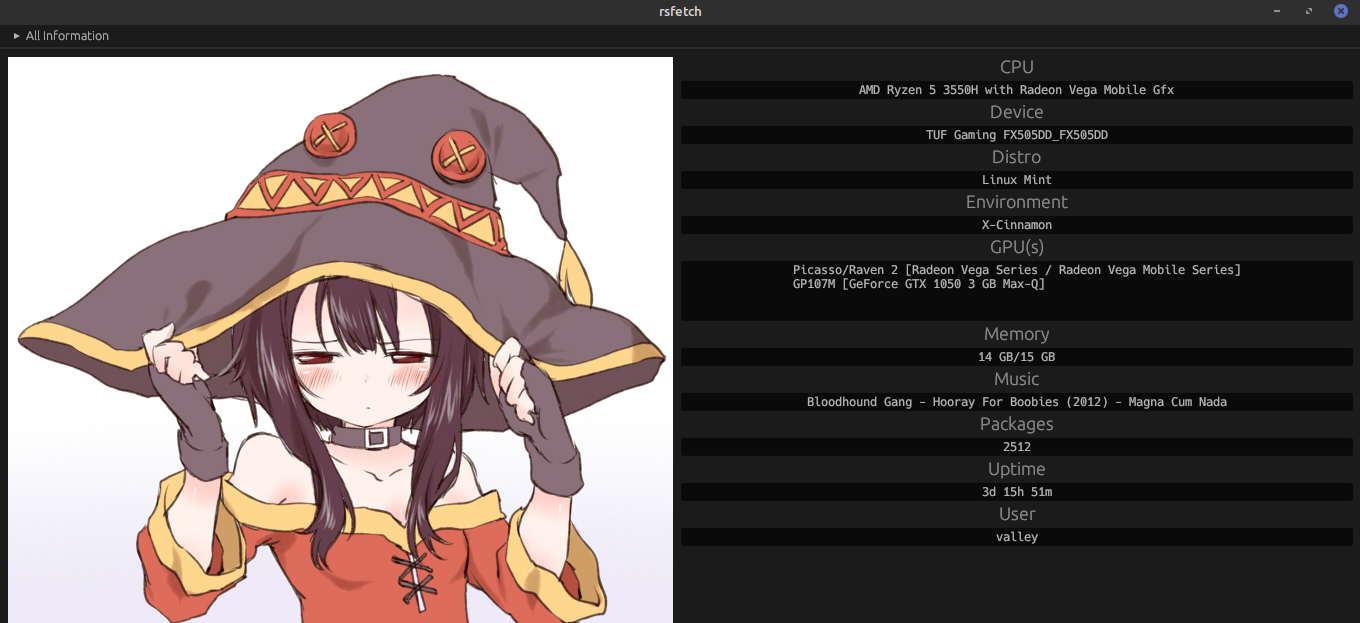1360x623 pixels.
Task: Close the rsfetch window
Action: coord(1341,11)
